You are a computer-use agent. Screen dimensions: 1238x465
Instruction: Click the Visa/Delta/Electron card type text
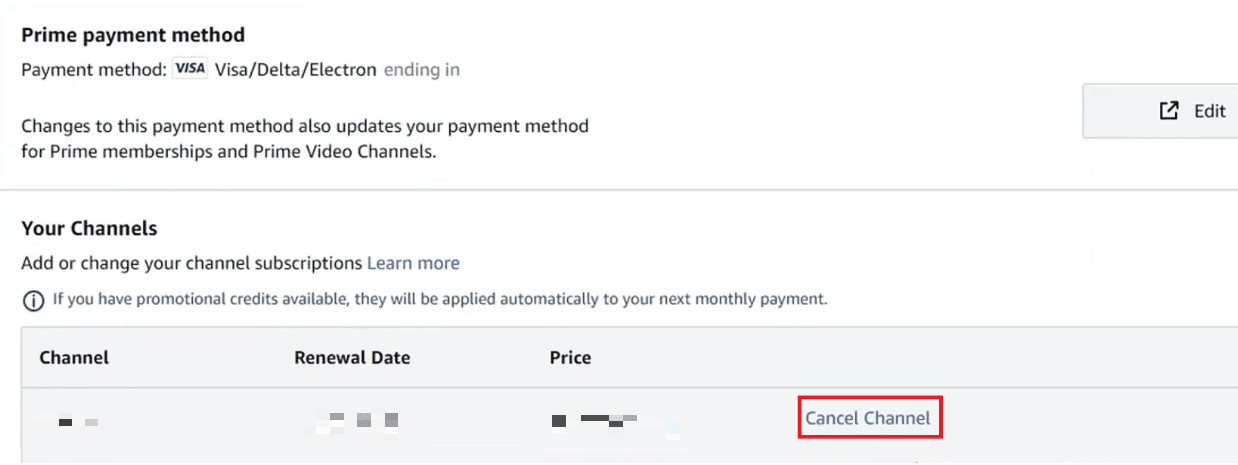(295, 70)
